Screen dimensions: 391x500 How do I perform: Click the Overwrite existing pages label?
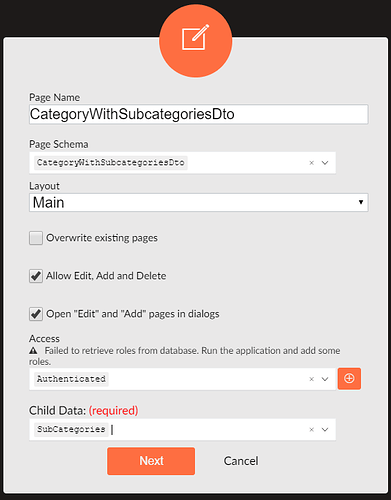click(102, 238)
